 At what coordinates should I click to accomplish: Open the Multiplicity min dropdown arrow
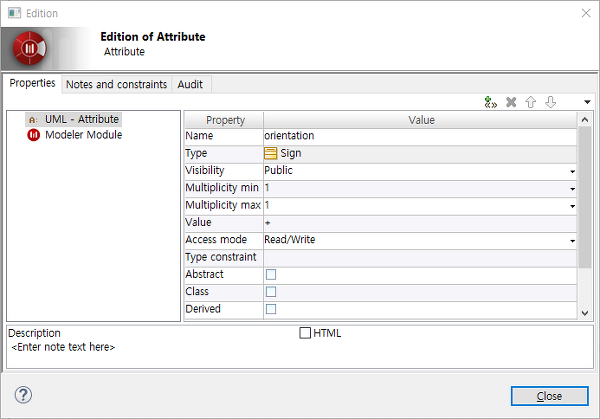pos(572,189)
